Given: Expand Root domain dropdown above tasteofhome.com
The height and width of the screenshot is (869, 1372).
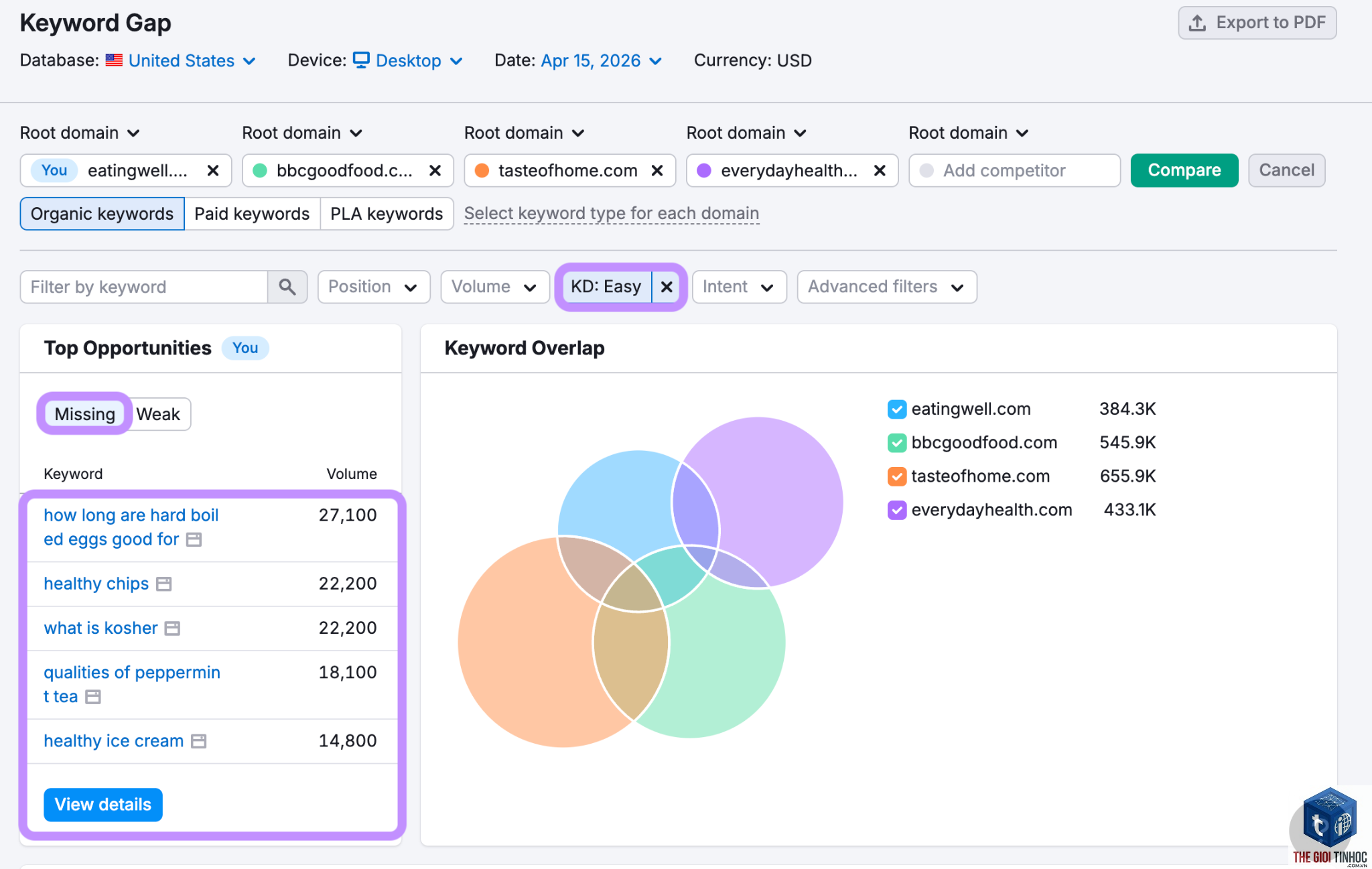Looking at the screenshot, I should click(525, 133).
